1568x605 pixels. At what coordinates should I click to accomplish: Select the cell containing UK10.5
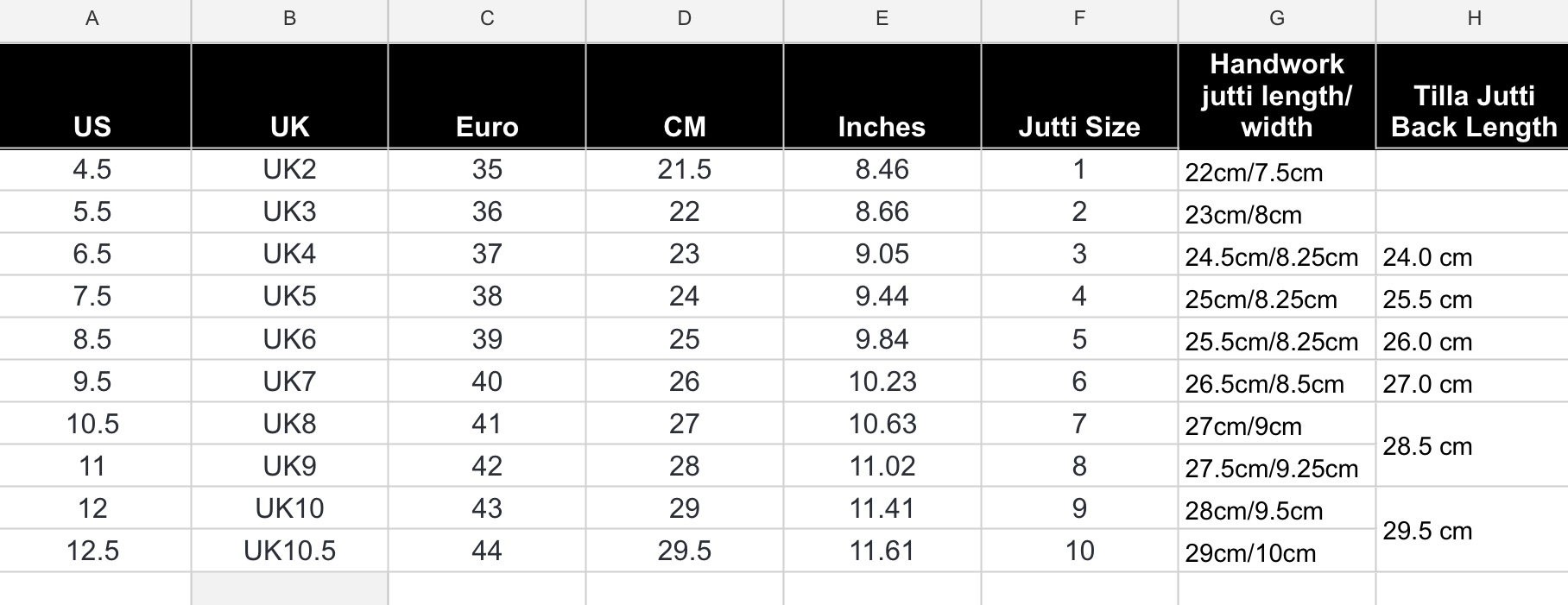coord(290,551)
